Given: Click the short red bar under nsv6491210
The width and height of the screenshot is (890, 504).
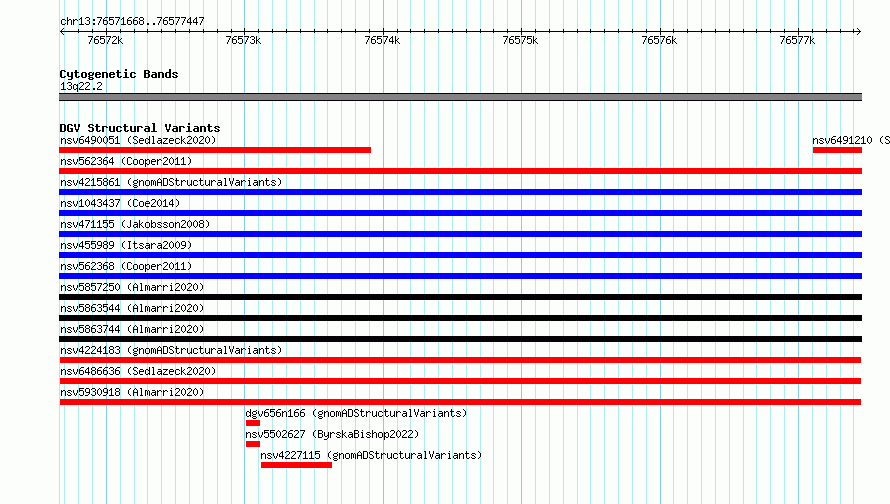Looking at the screenshot, I should coord(837,150).
